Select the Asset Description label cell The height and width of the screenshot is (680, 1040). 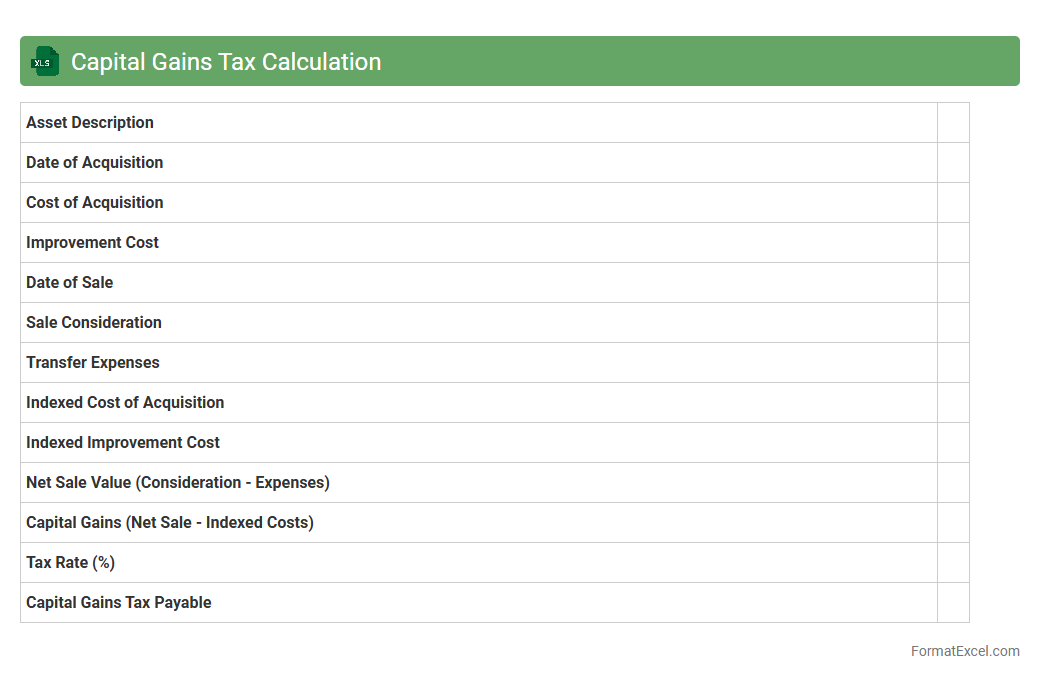click(x=90, y=123)
